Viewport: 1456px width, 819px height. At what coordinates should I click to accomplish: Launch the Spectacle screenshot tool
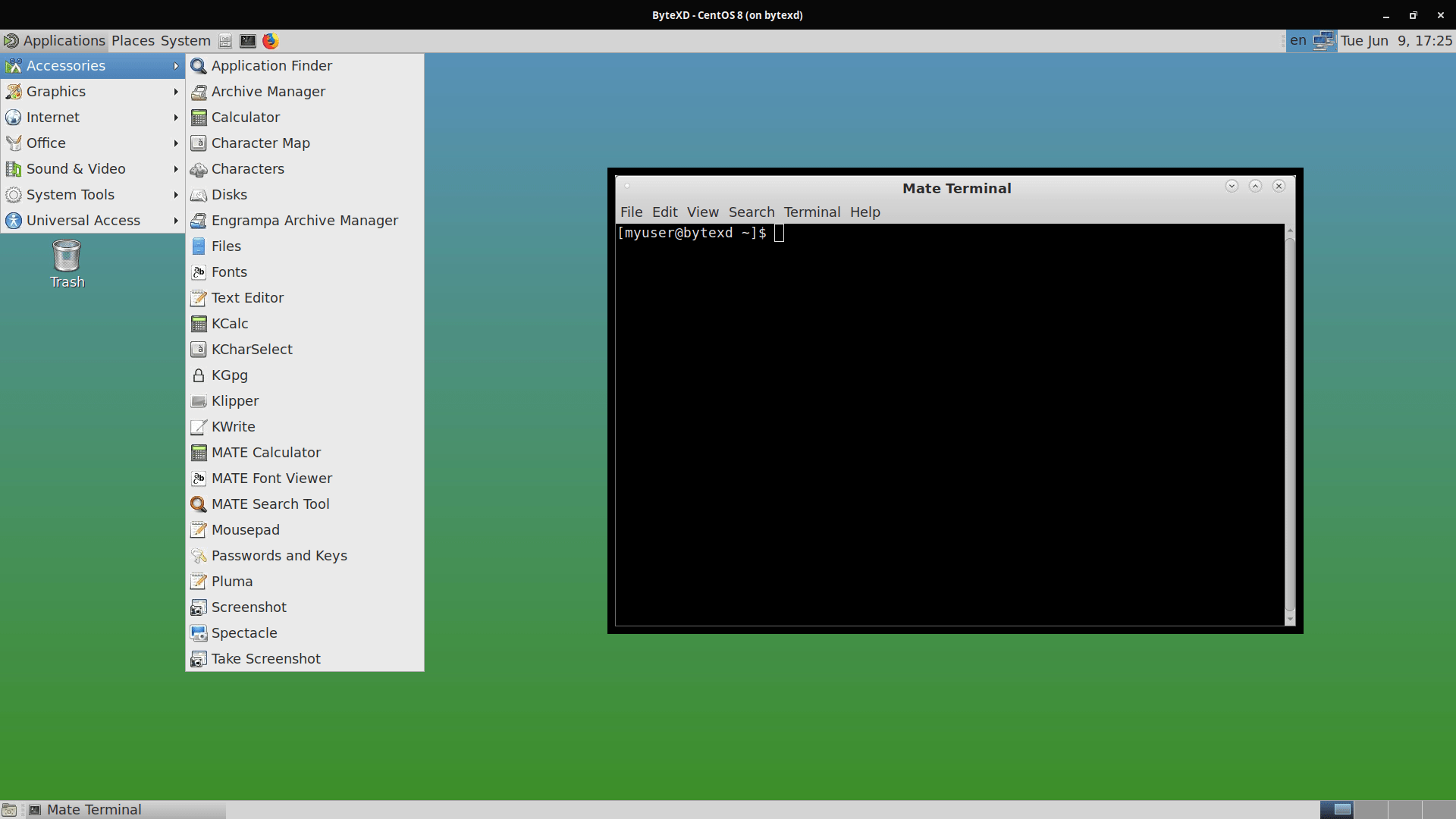pyautogui.click(x=244, y=632)
